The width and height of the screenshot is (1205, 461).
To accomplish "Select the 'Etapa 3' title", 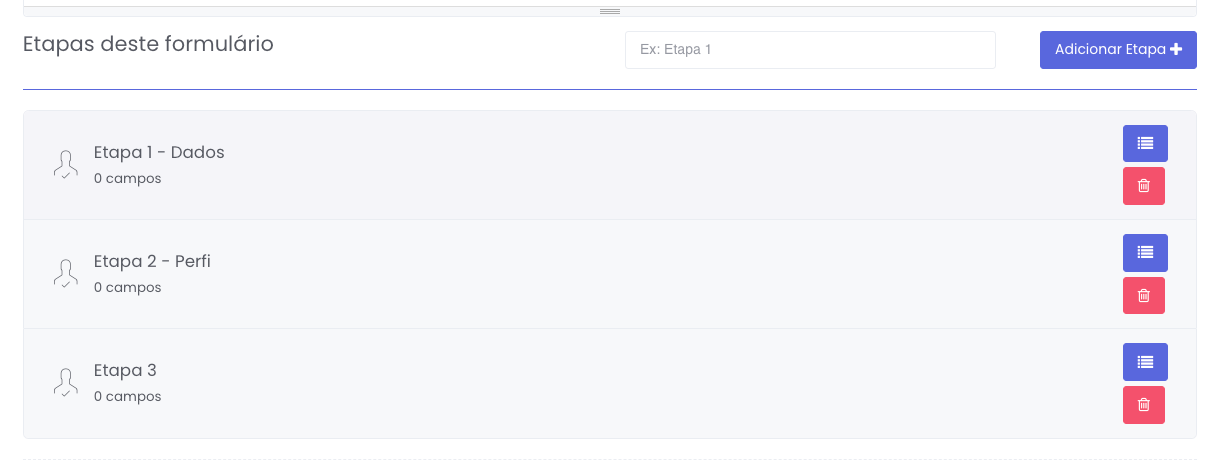I will tap(125, 371).
